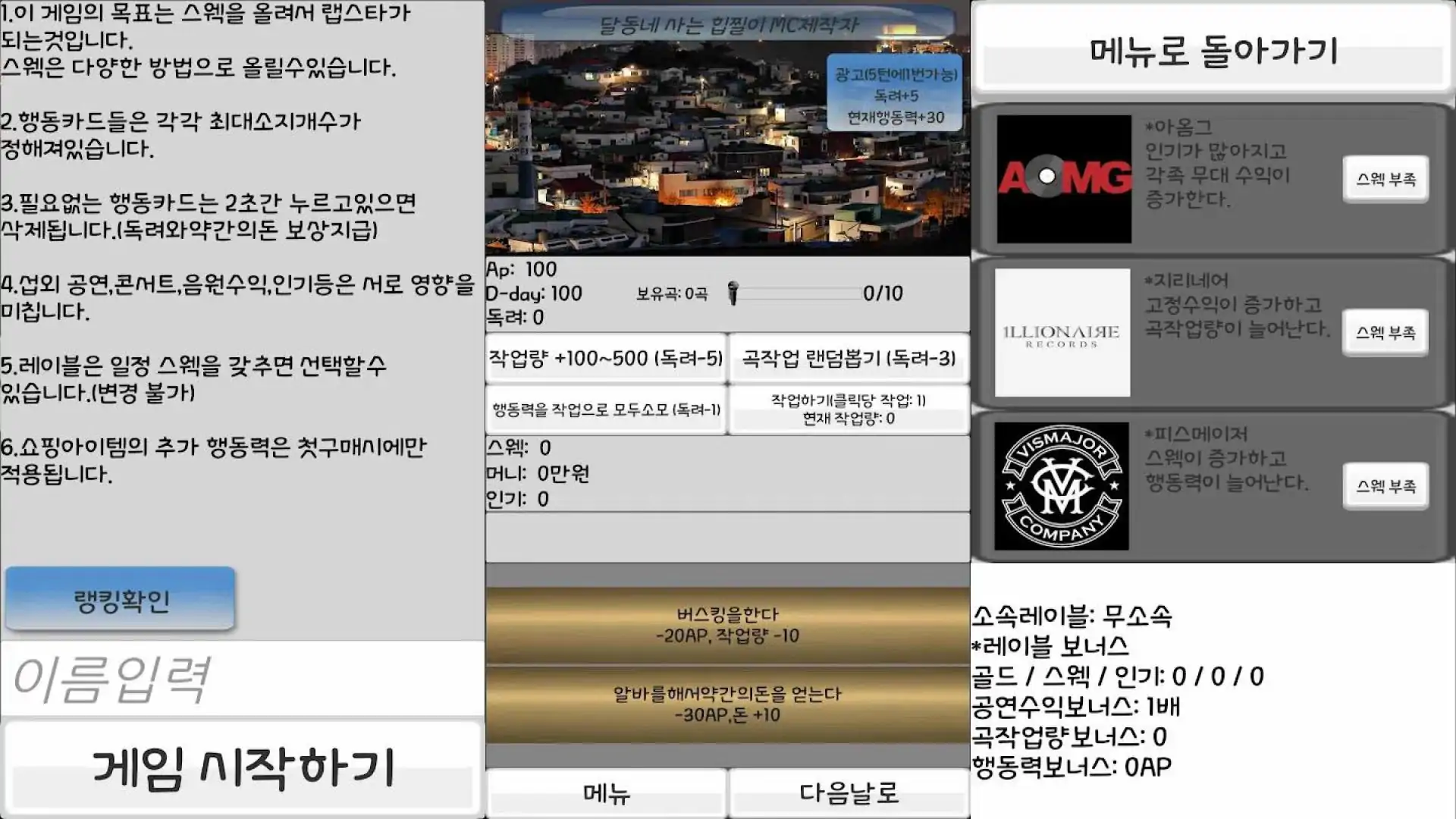Click the microphone icon on progress bar
1456x819 pixels.
[x=733, y=293]
